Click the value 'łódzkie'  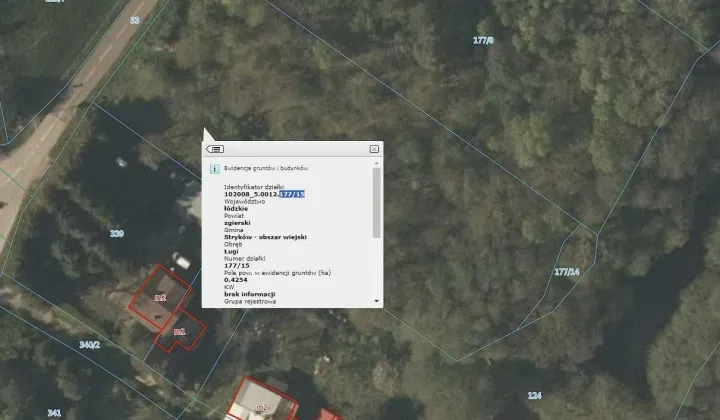(x=236, y=208)
